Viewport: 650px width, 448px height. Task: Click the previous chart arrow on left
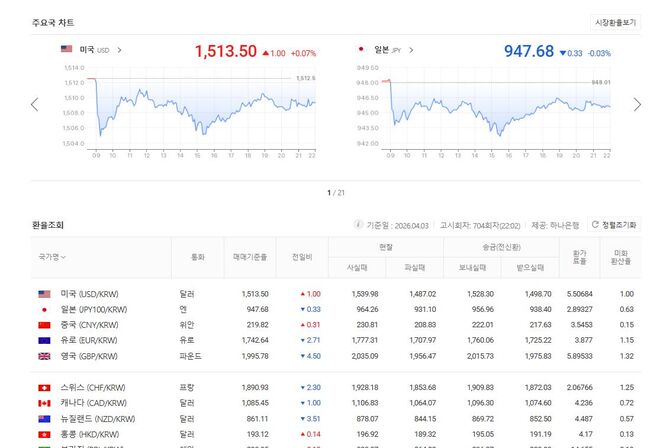coord(34,104)
